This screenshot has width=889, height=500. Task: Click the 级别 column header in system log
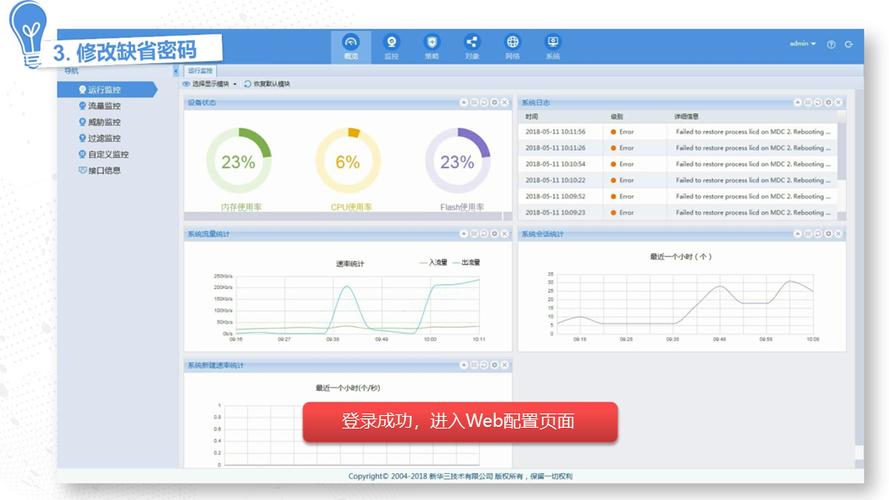pos(617,116)
